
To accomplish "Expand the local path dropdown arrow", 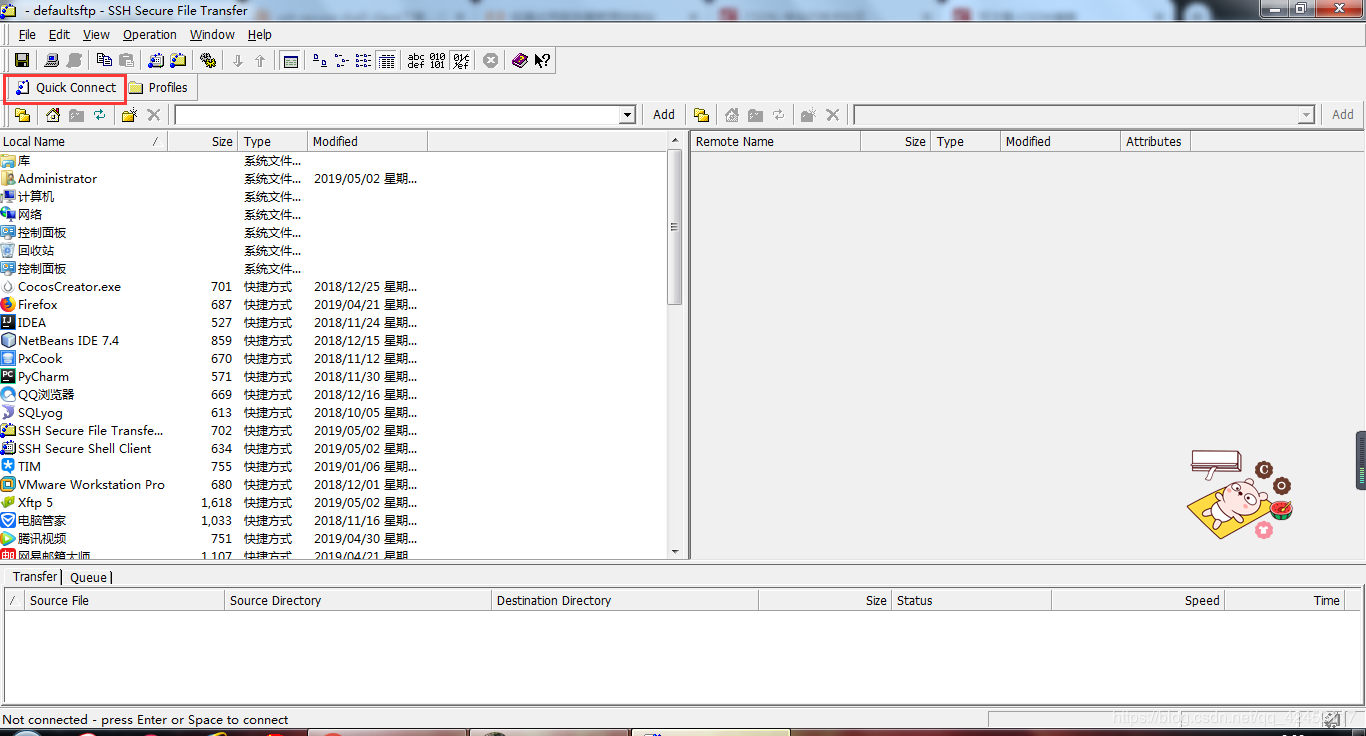I will click(x=628, y=115).
